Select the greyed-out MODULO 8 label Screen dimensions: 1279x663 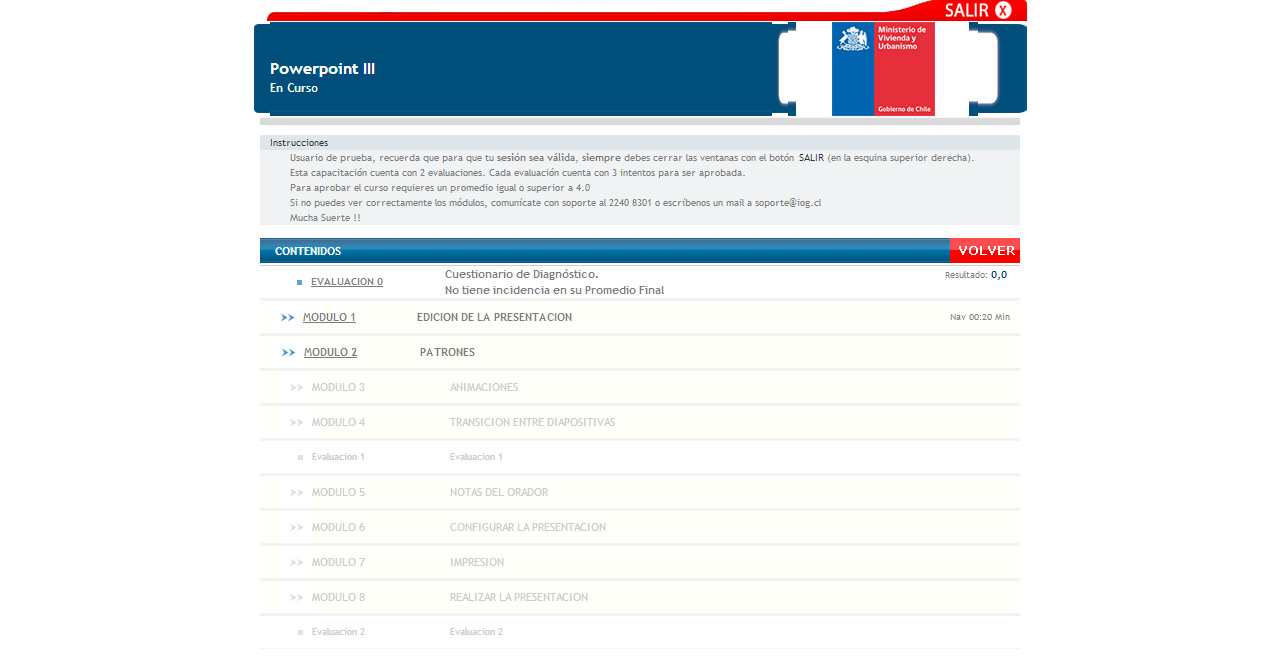pos(338,597)
